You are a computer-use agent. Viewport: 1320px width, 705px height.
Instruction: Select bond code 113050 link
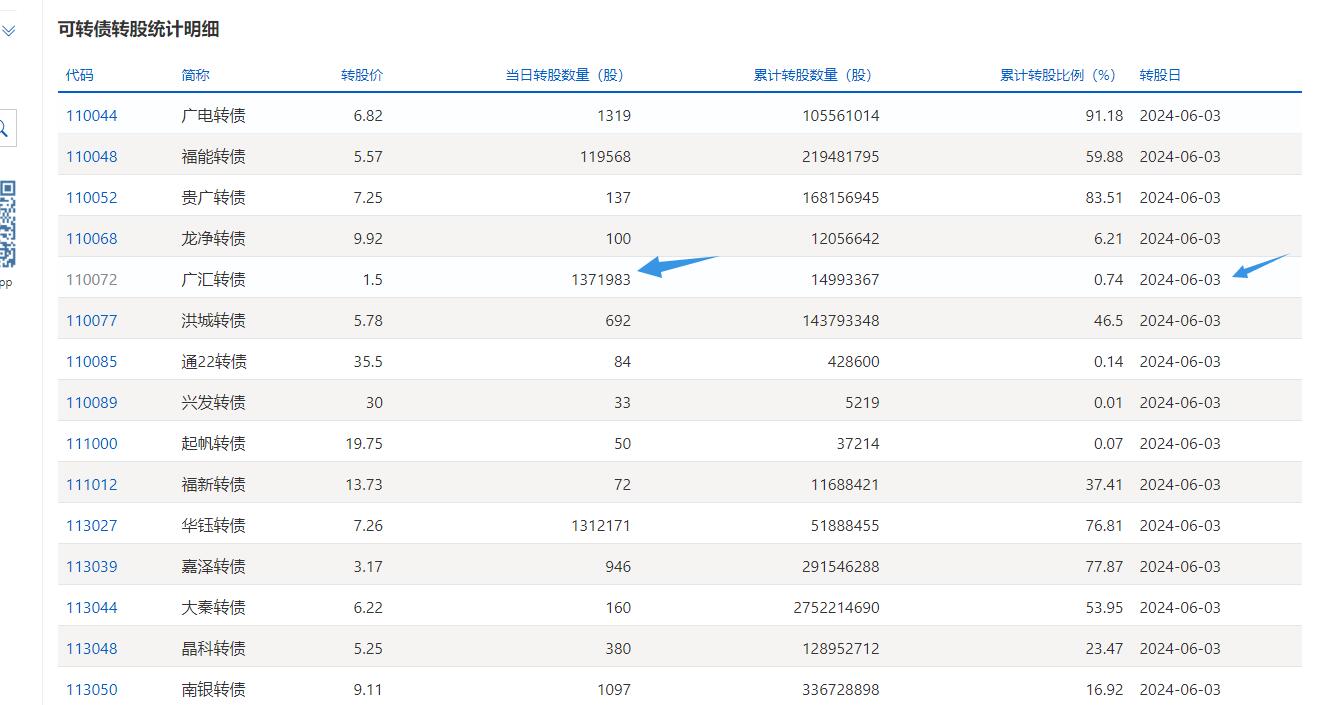tap(91, 690)
